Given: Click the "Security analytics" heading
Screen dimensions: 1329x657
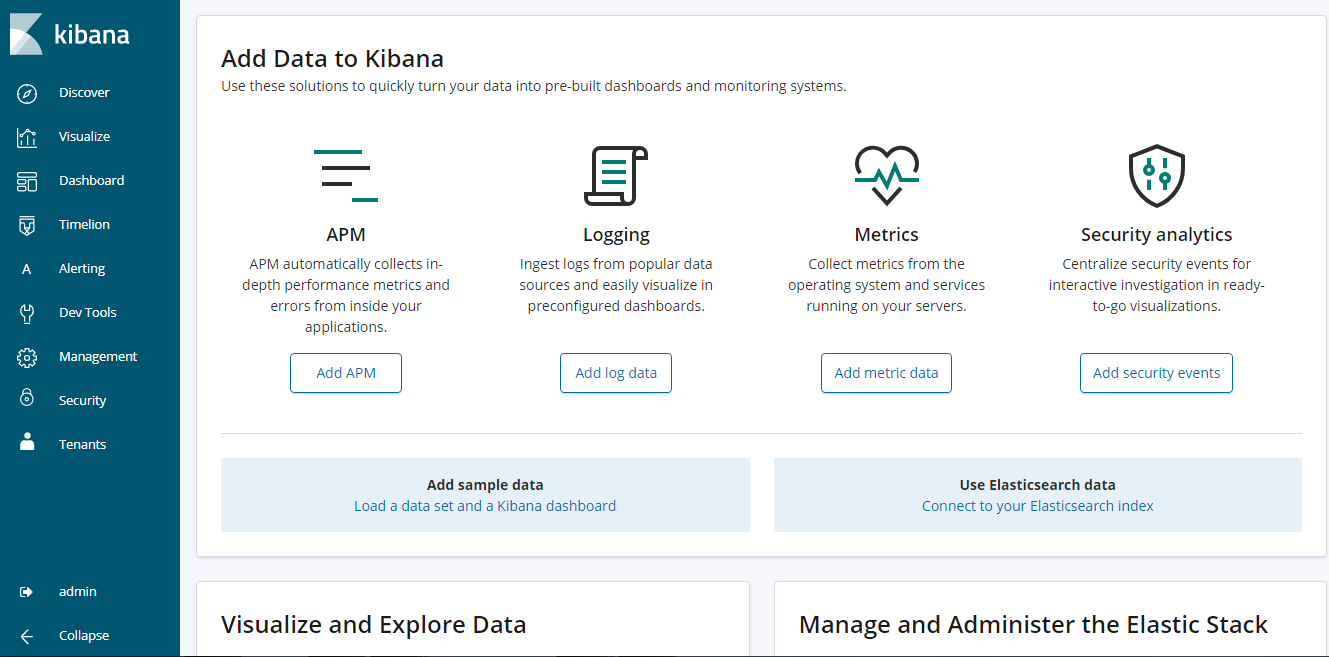Looking at the screenshot, I should click(1156, 235).
